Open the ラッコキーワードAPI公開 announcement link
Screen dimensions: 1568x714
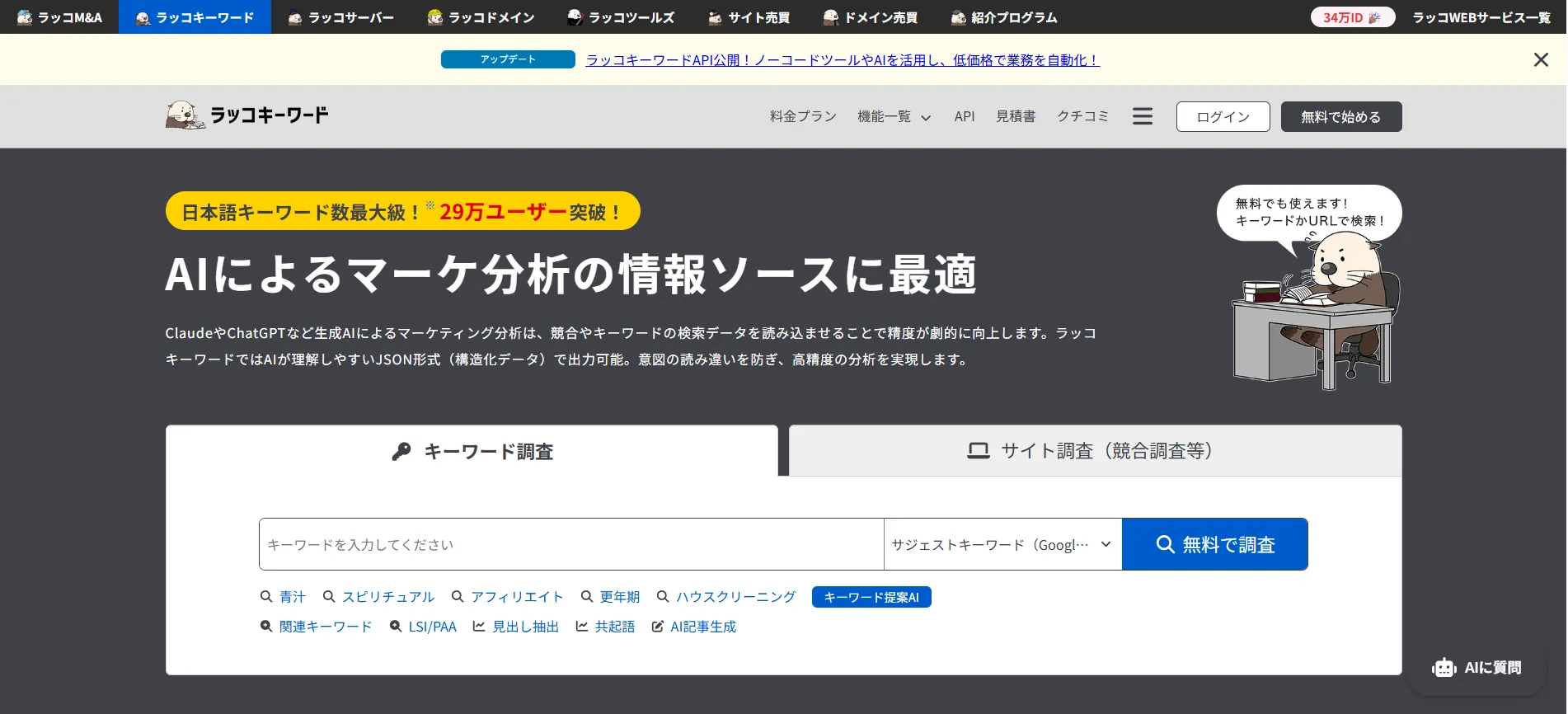pos(842,60)
